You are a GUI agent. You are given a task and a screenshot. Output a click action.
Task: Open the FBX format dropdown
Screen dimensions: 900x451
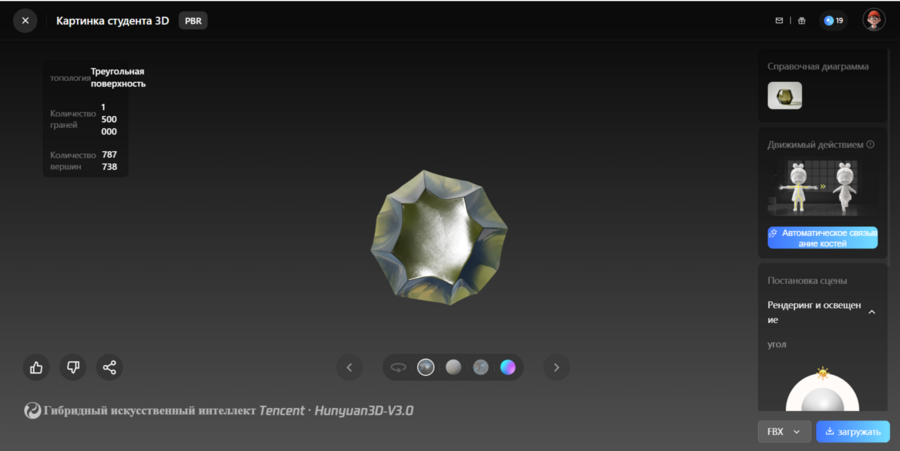(784, 431)
